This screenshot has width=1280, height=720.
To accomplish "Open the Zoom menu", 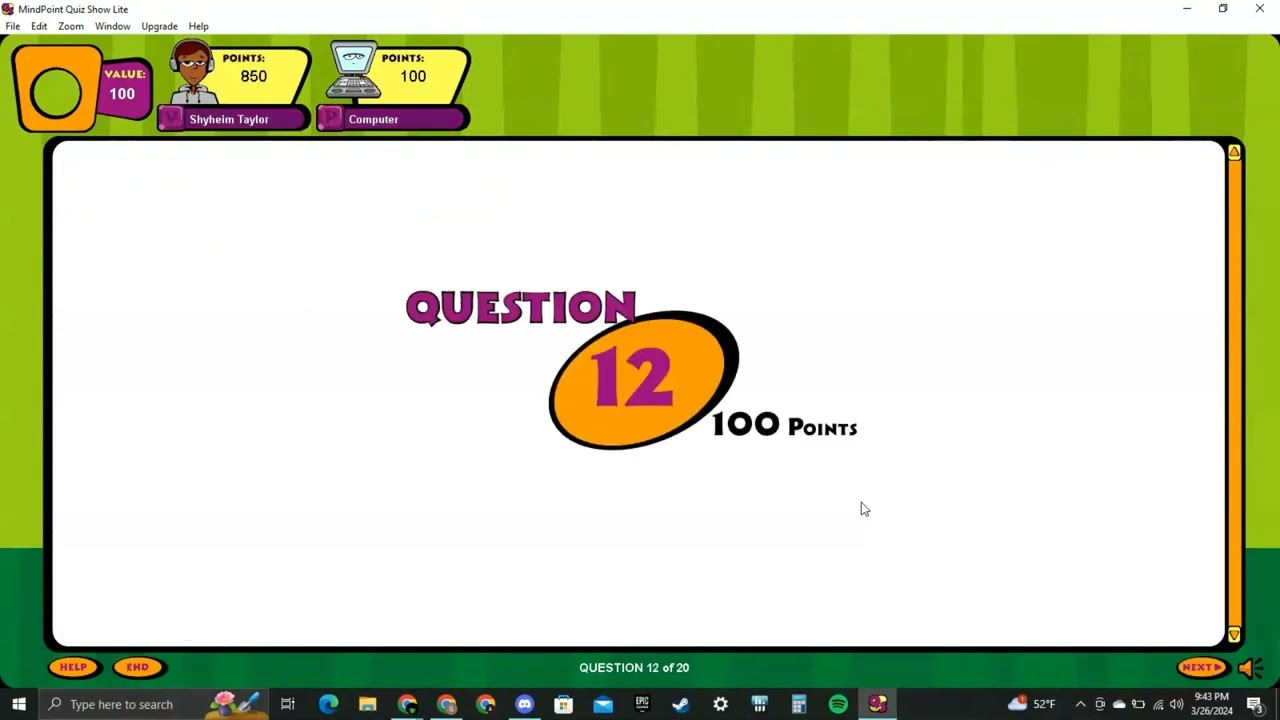I will coord(71,26).
